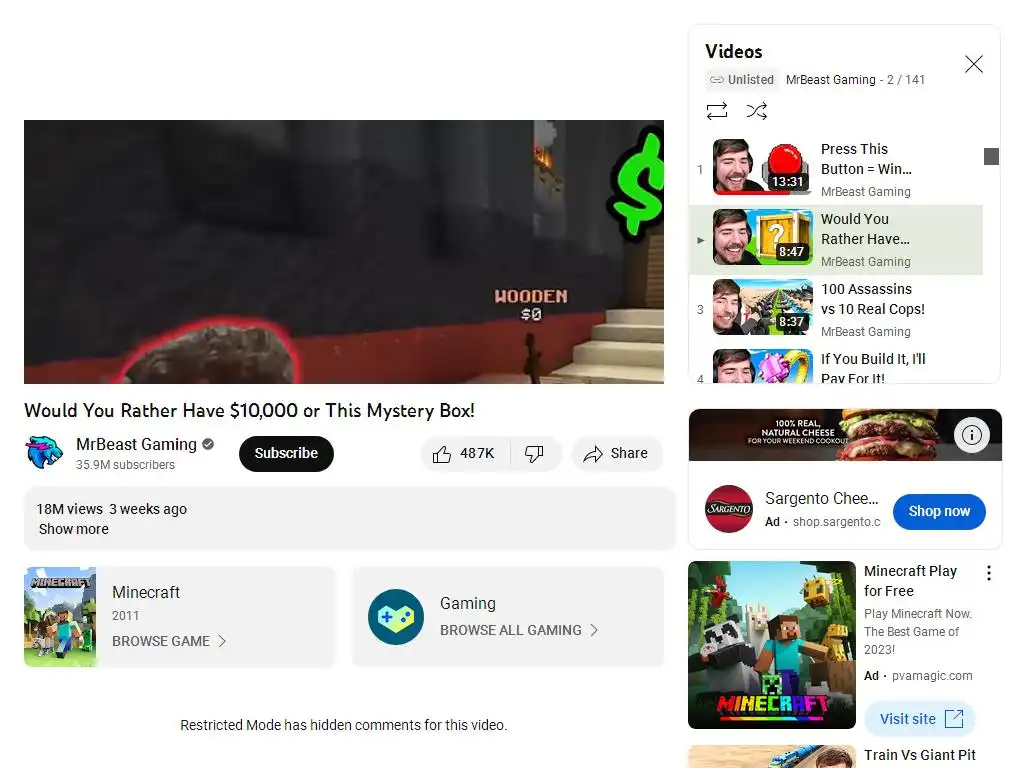1024x768 pixels.
Task: Open the Minecraft game cover thumbnail
Action: pyautogui.click(x=60, y=616)
